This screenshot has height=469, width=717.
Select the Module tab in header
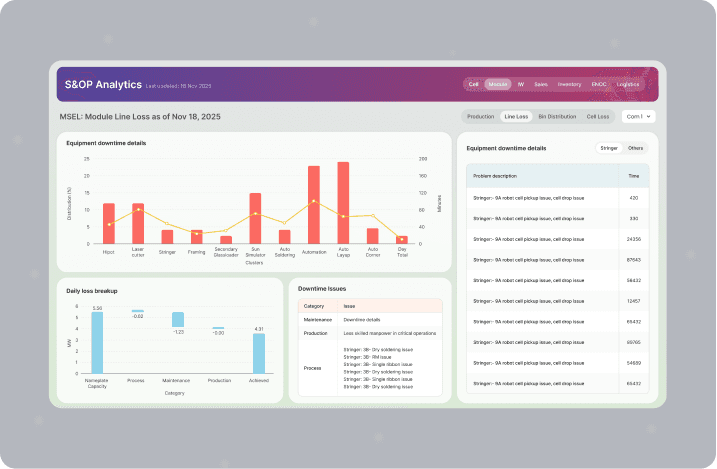pos(498,84)
